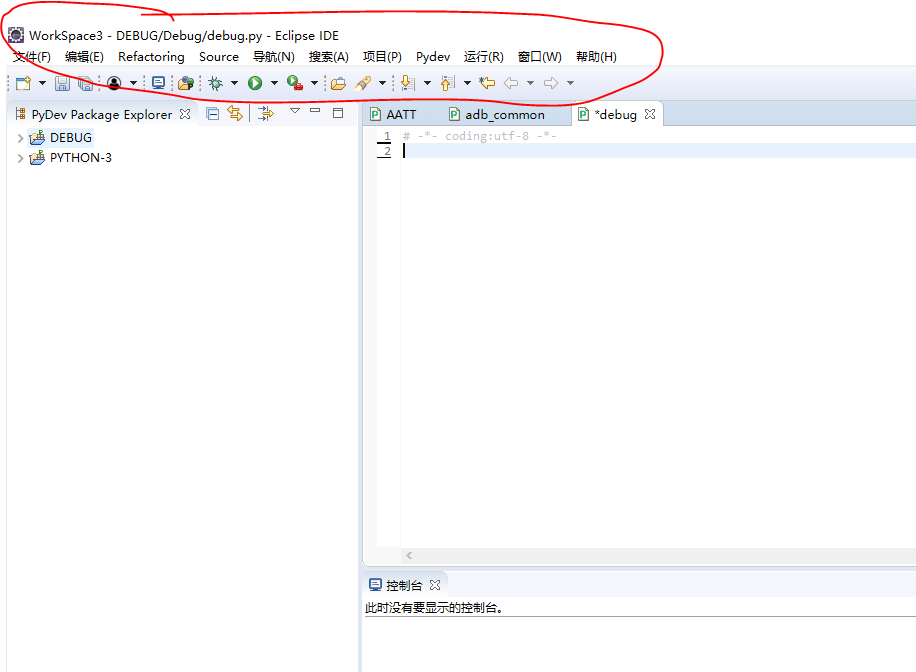916x672 pixels.
Task: Open the 运行(R) menu
Action: (484, 57)
